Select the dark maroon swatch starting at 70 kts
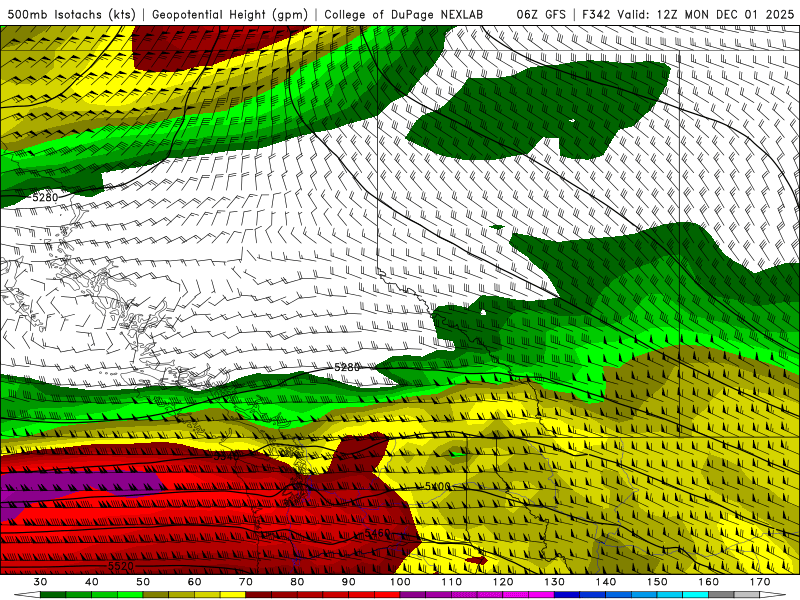 click(x=258, y=595)
